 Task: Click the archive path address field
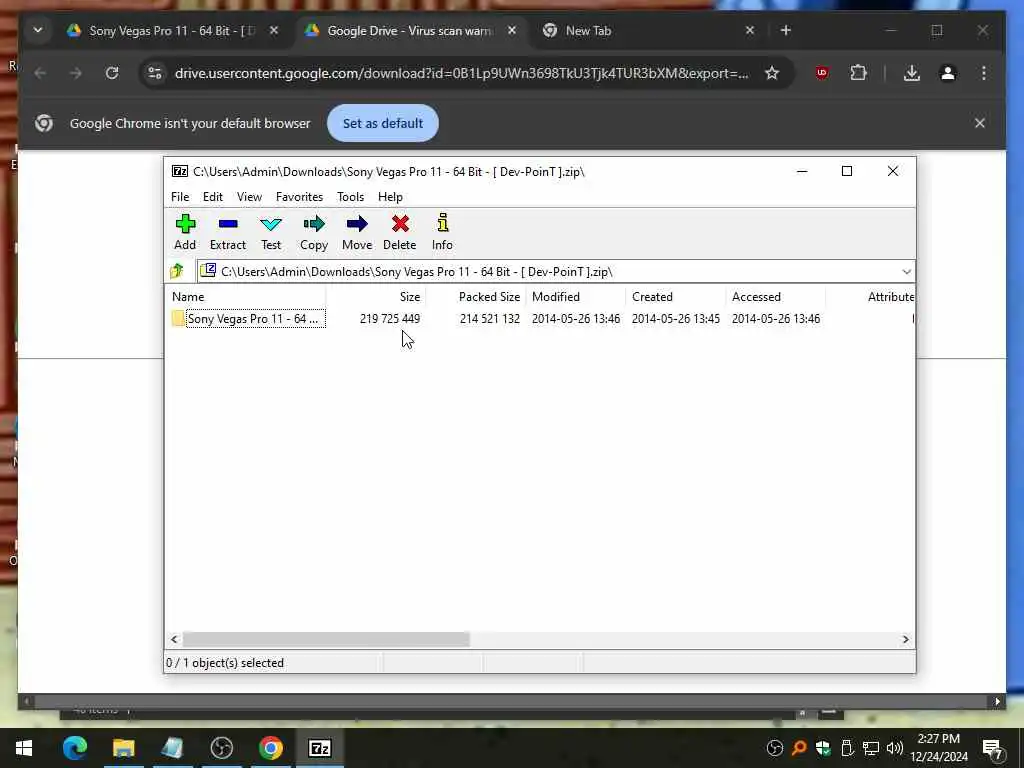[x=555, y=272]
